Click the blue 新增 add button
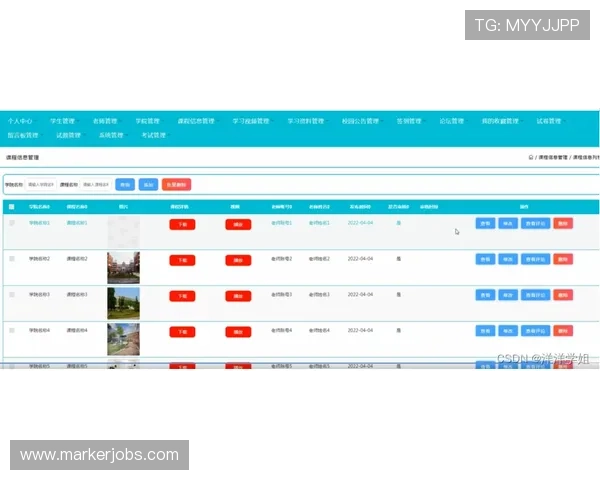600x480 pixels. click(x=149, y=185)
